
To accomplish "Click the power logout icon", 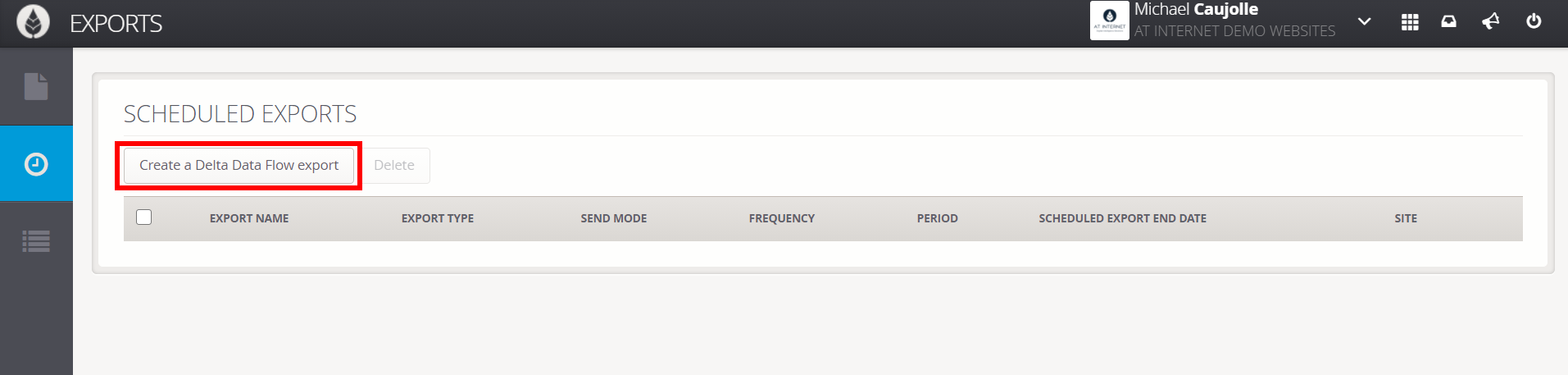I will click(1534, 21).
